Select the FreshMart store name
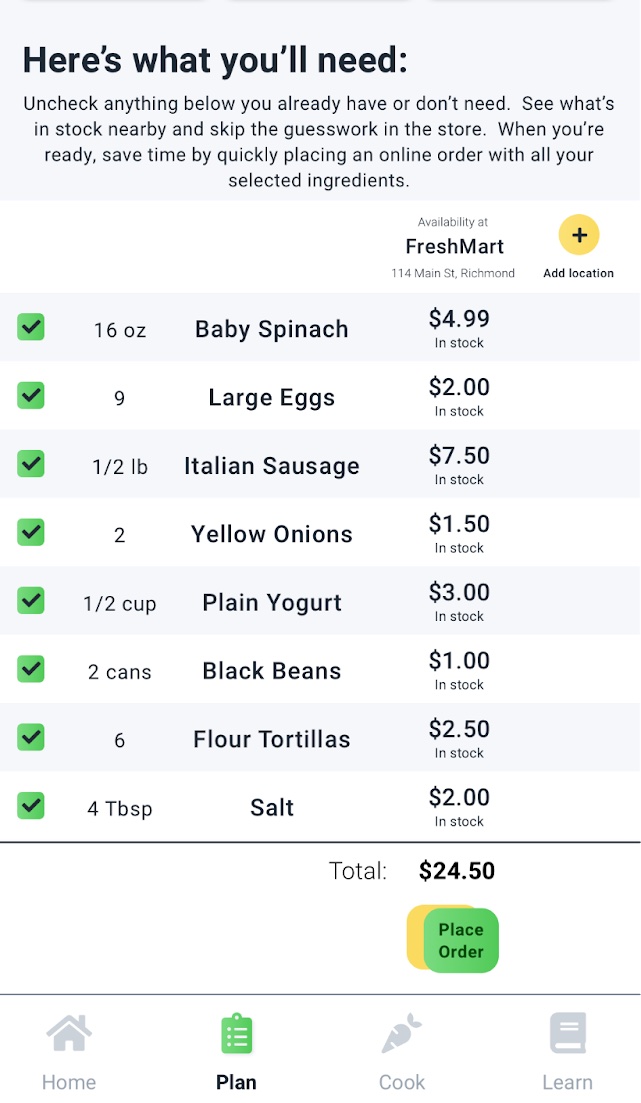Image resolution: width=641 pixels, height=1103 pixels. 455,246
